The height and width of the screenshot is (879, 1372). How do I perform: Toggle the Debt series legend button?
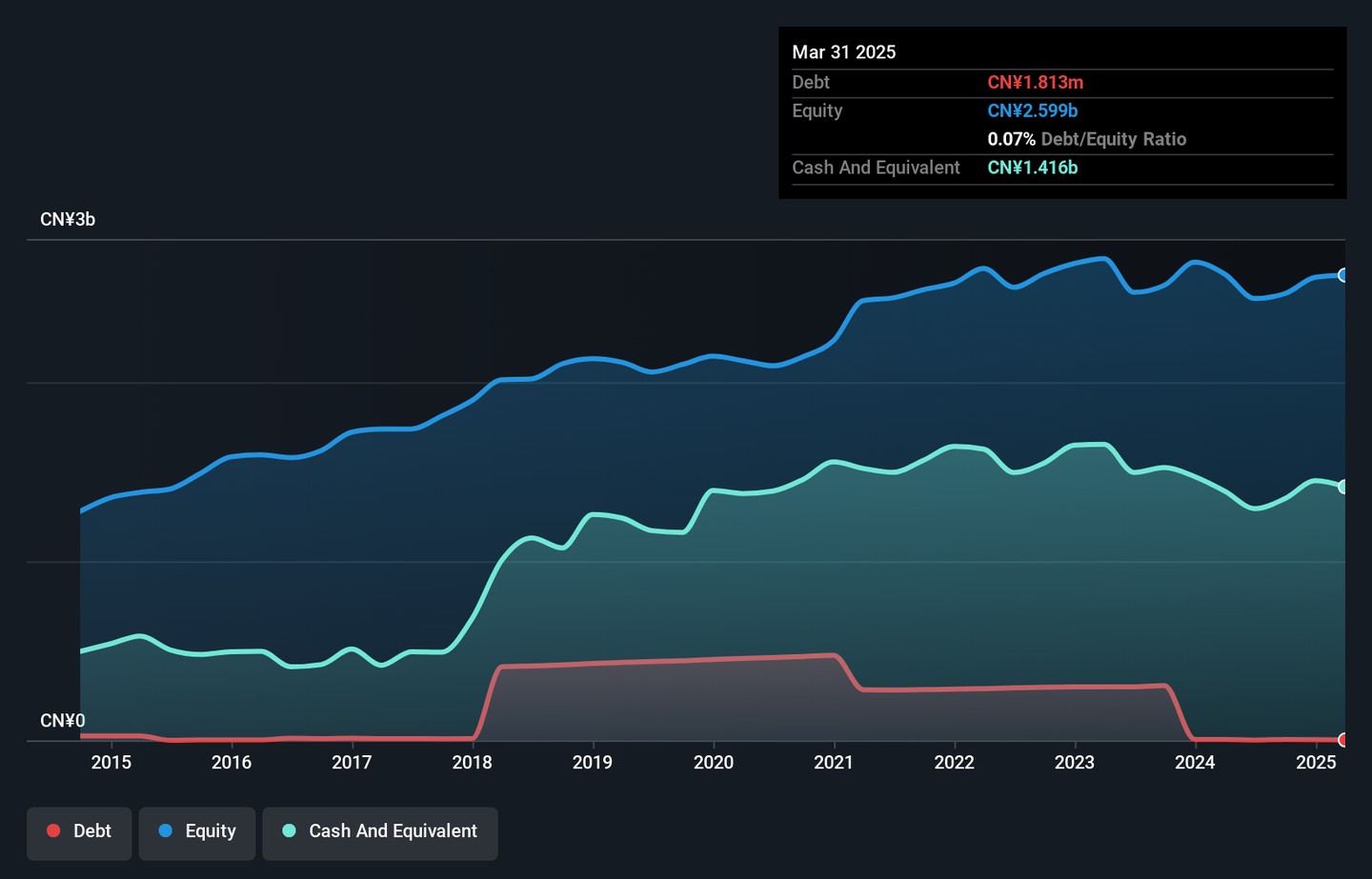tap(79, 833)
